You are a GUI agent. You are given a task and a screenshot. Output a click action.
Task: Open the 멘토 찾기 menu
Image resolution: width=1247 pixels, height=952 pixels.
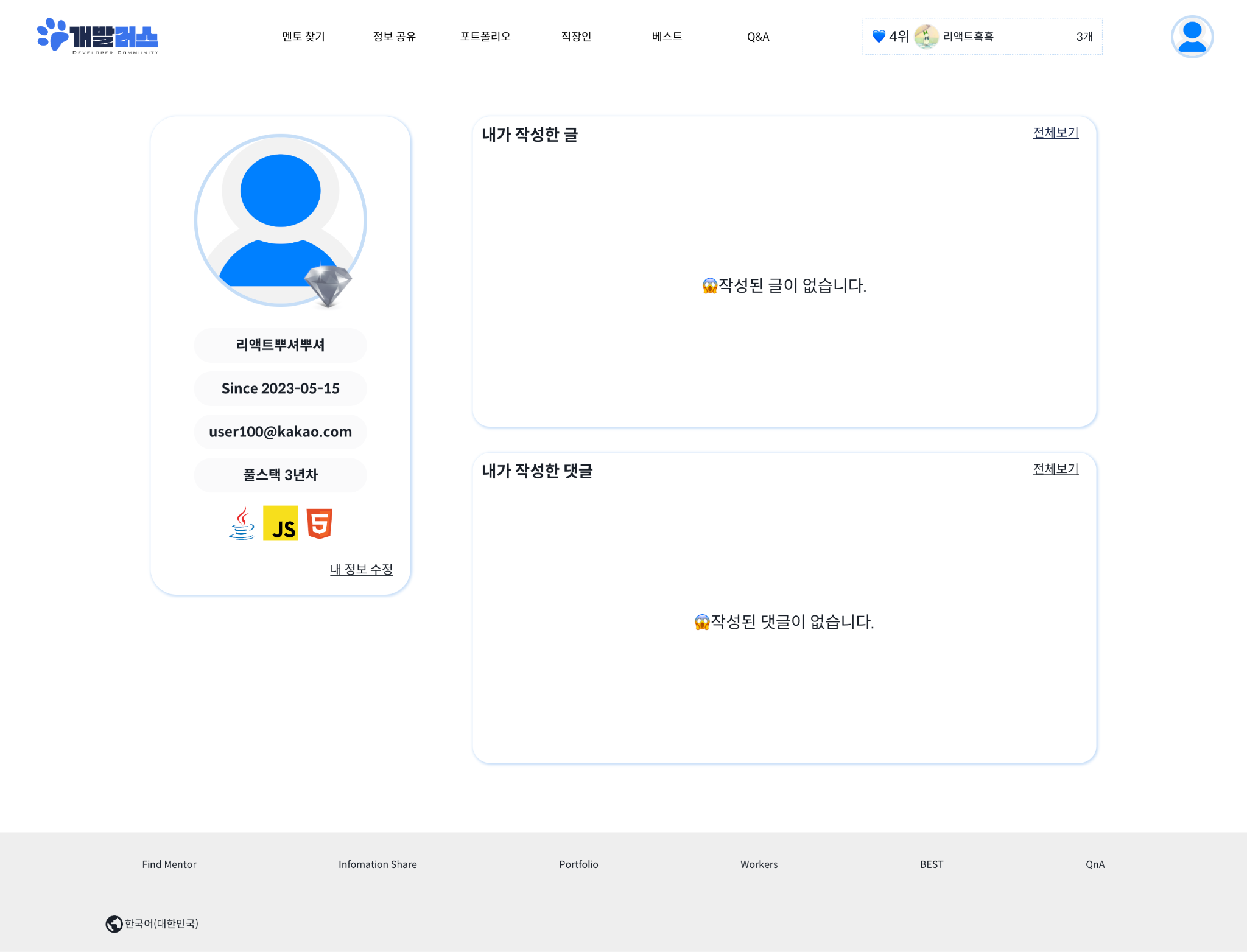[303, 37]
